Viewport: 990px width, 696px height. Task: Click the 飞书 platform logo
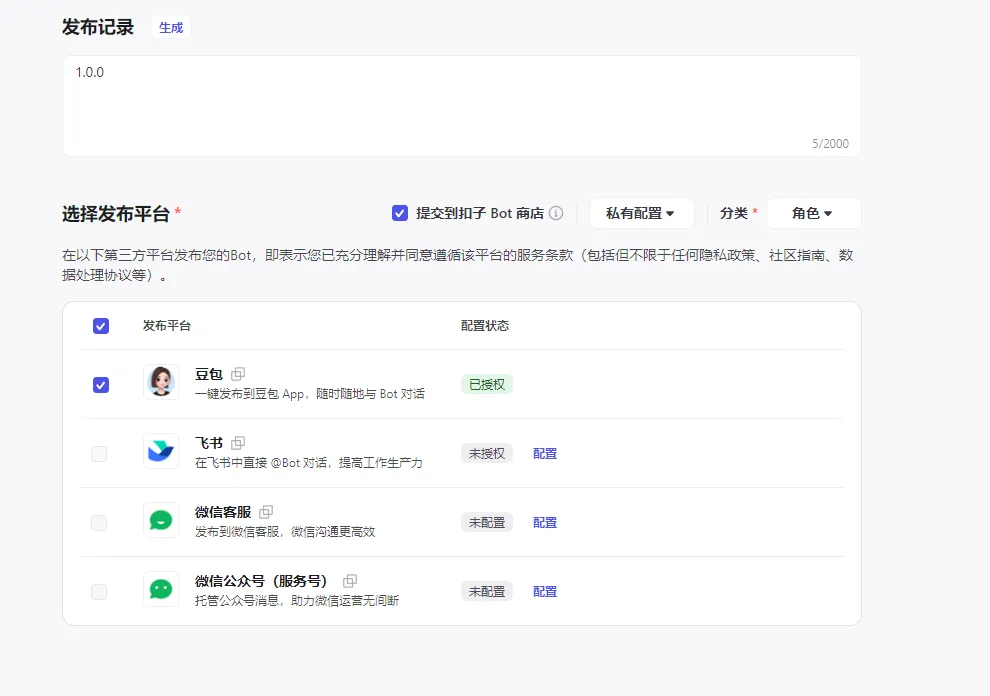(161, 452)
